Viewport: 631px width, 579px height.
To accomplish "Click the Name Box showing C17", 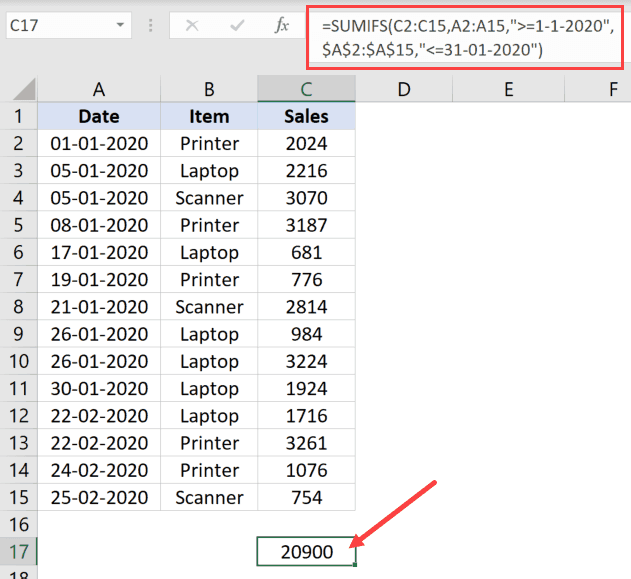I will (55, 26).
